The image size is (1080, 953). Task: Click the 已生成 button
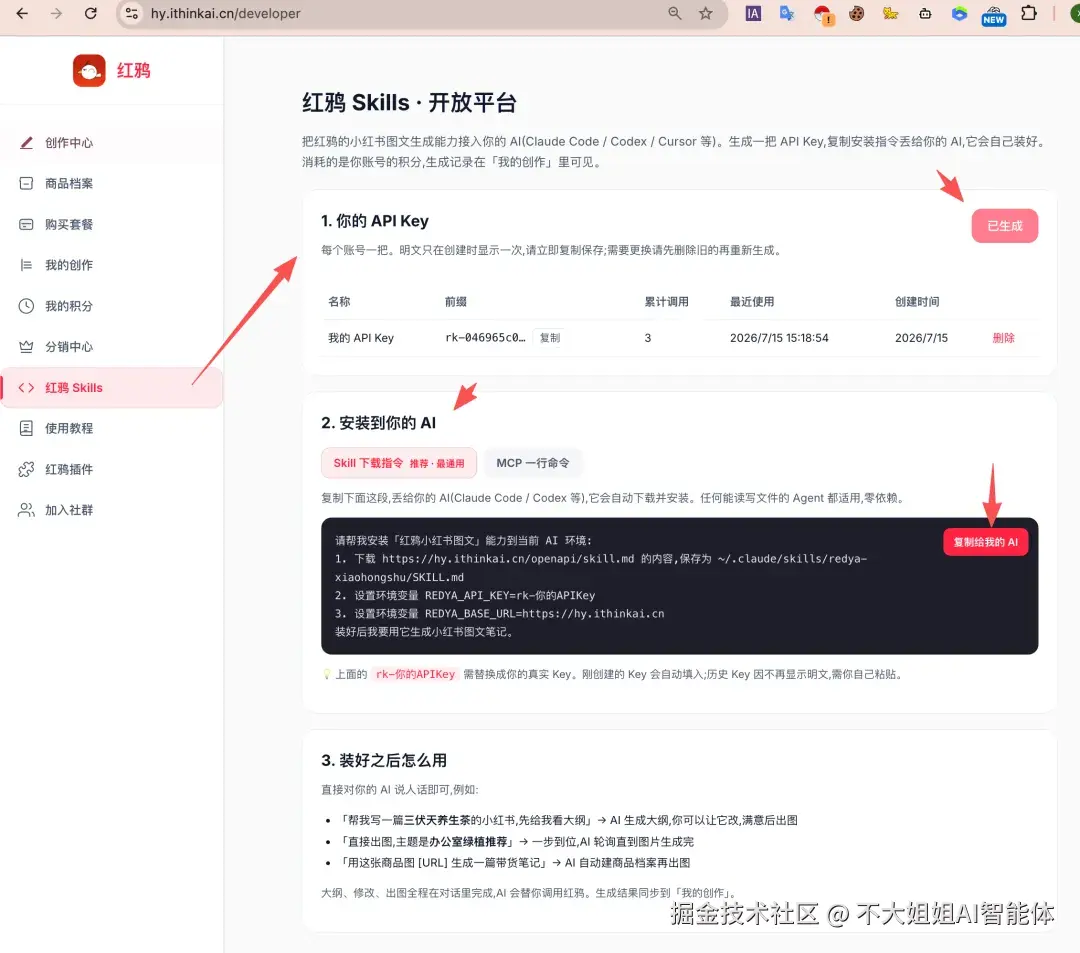coord(1004,226)
